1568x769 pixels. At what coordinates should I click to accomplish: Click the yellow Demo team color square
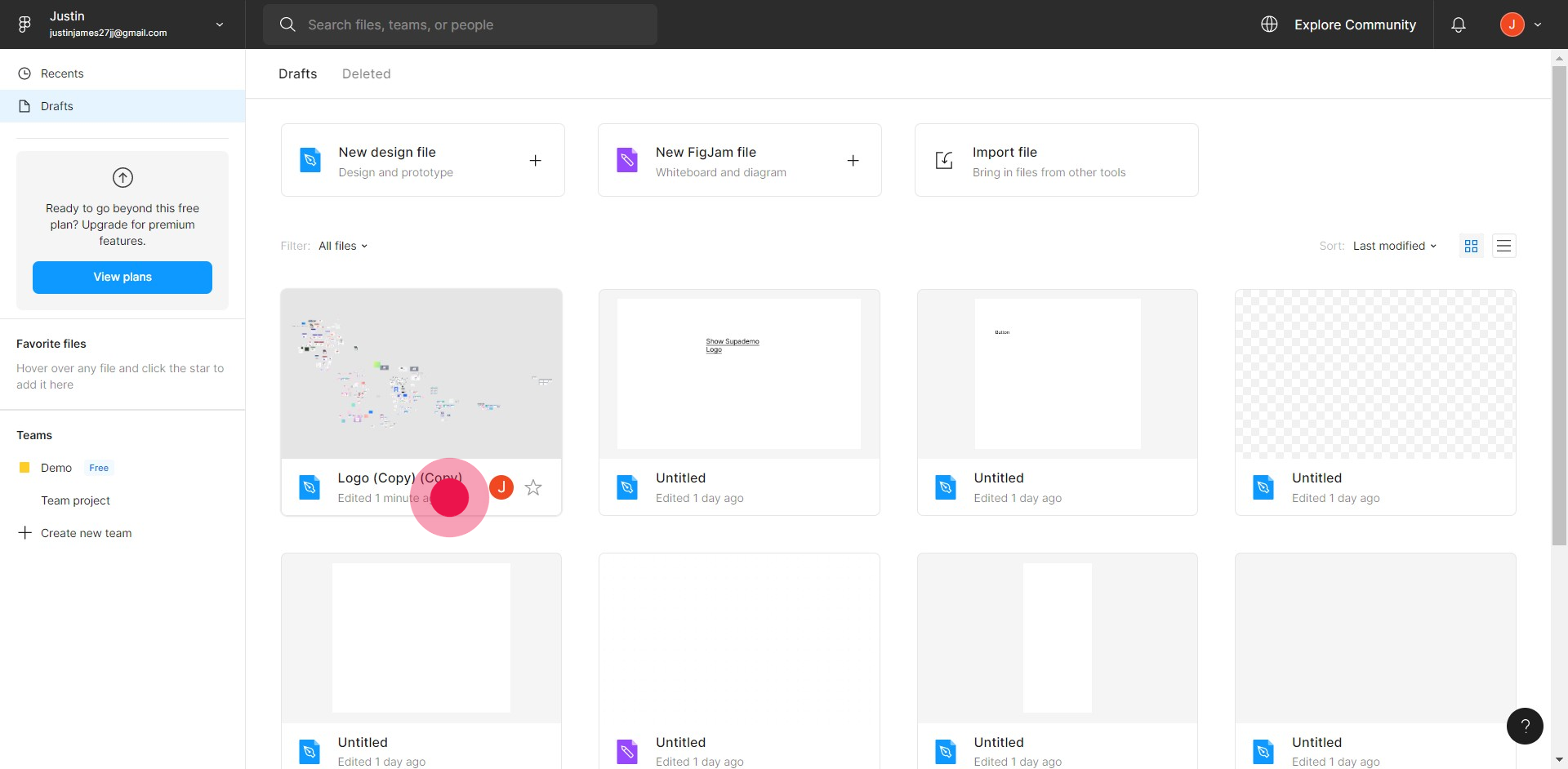[x=24, y=468]
